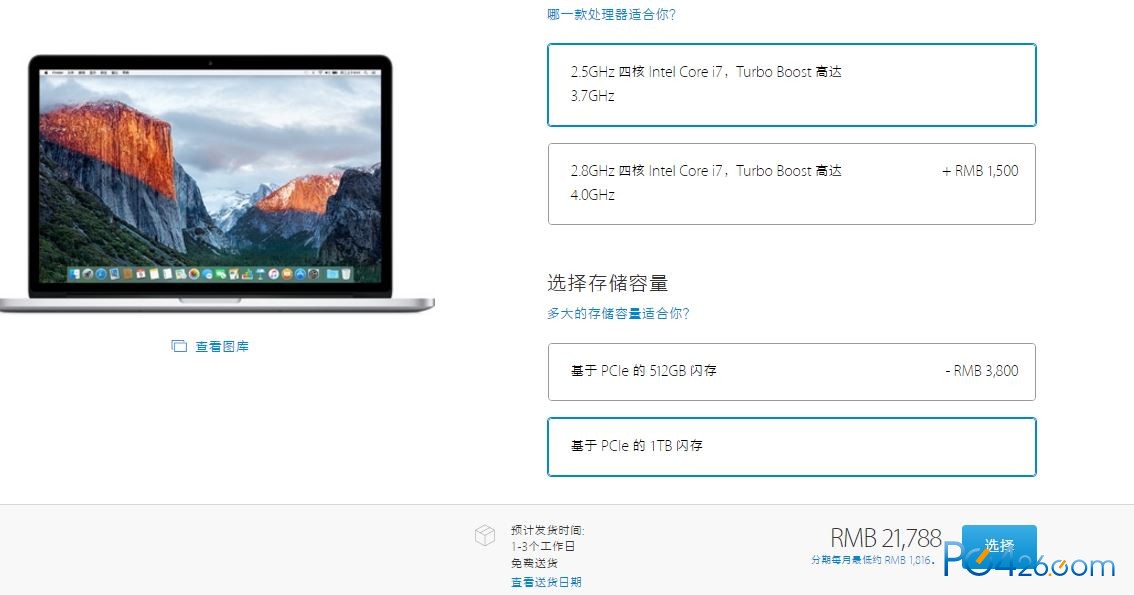Choose the 2.8GHz Intel Core i7 processor option
This screenshot has width=1134, height=595.
792,184
